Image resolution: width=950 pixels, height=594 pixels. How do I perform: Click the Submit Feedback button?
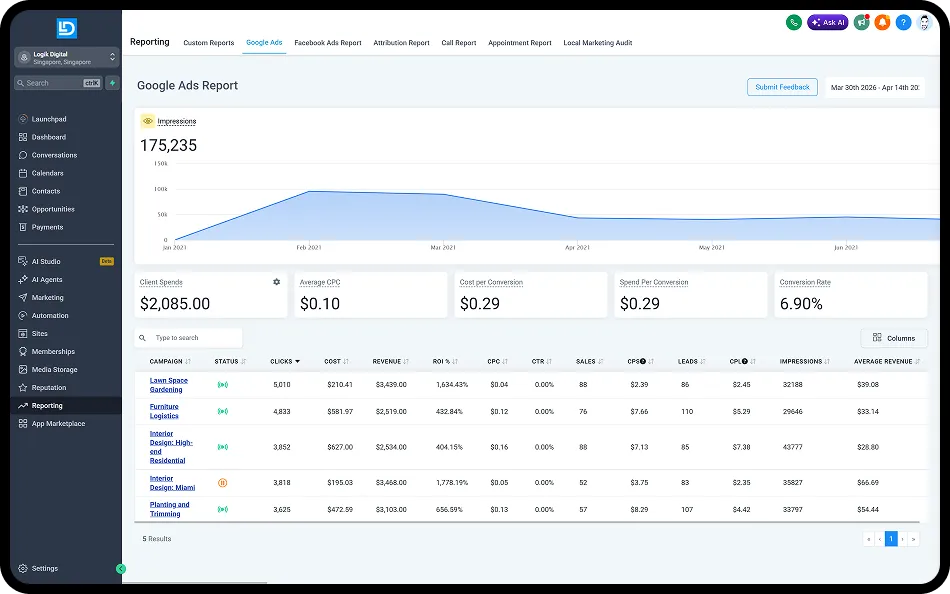click(x=782, y=87)
